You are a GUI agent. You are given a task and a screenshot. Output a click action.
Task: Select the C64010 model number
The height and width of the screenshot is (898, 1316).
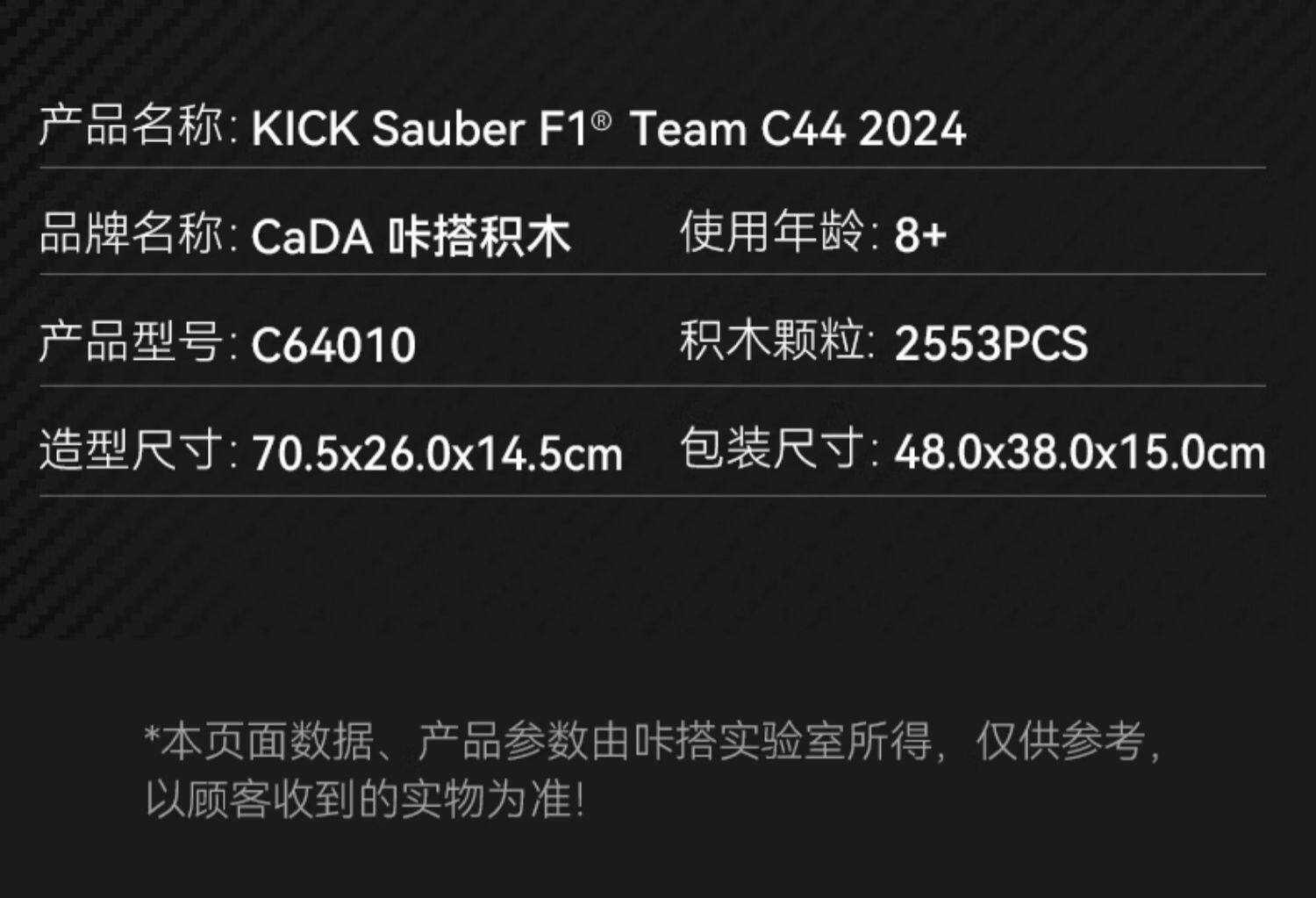pos(333,345)
